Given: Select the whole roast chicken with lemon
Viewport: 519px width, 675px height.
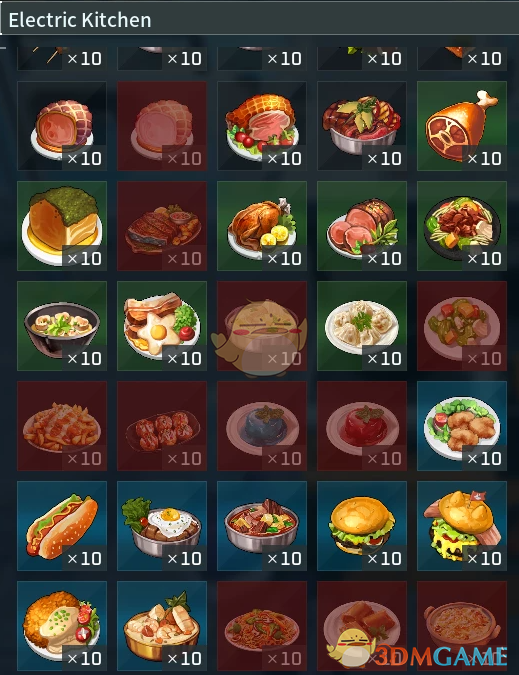Looking at the screenshot, I should pos(262,226).
